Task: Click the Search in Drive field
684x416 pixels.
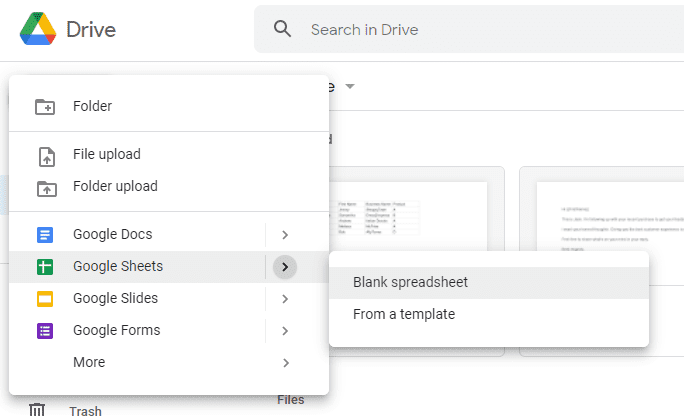Action: point(469,29)
